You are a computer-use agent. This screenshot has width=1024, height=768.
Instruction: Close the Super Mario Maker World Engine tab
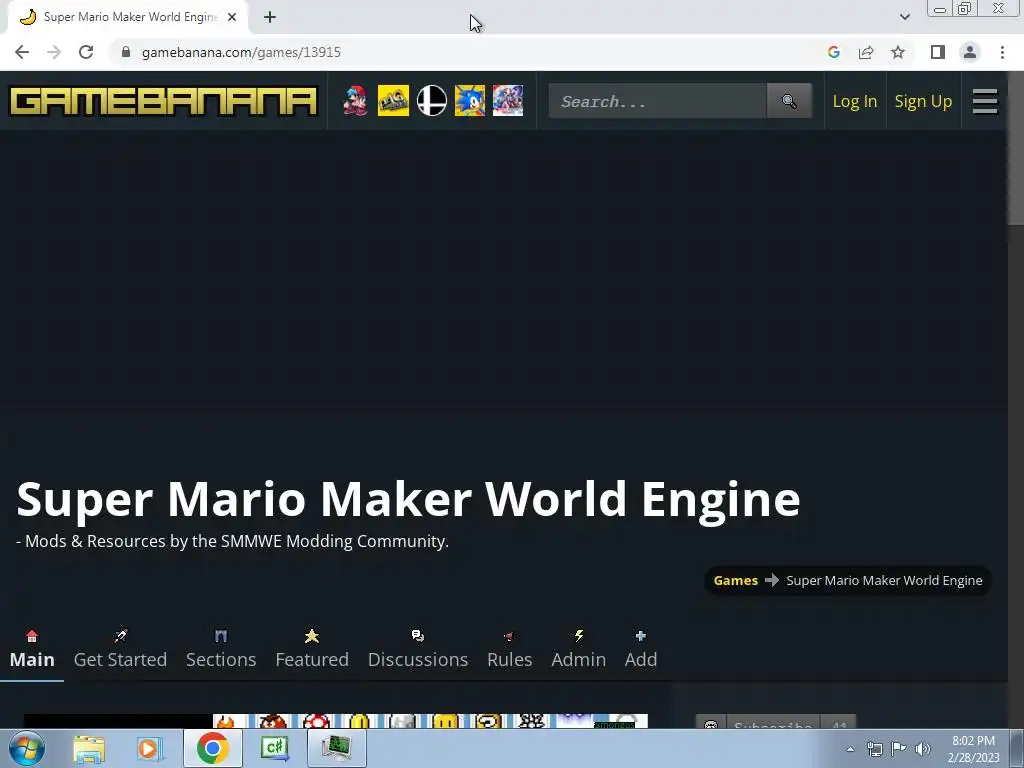232,17
